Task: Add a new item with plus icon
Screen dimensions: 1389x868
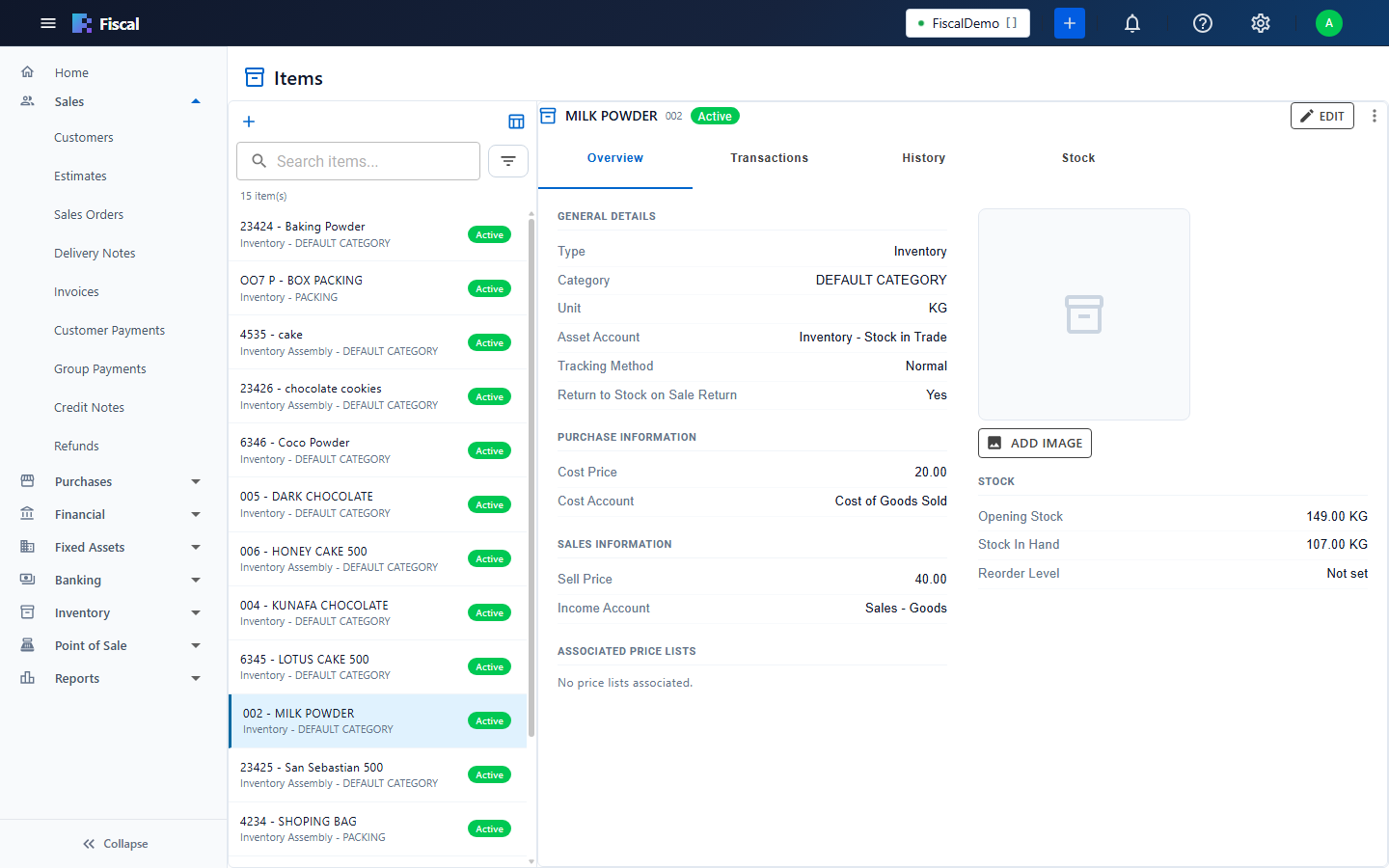Action: pyautogui.click(x=249, y=122)
